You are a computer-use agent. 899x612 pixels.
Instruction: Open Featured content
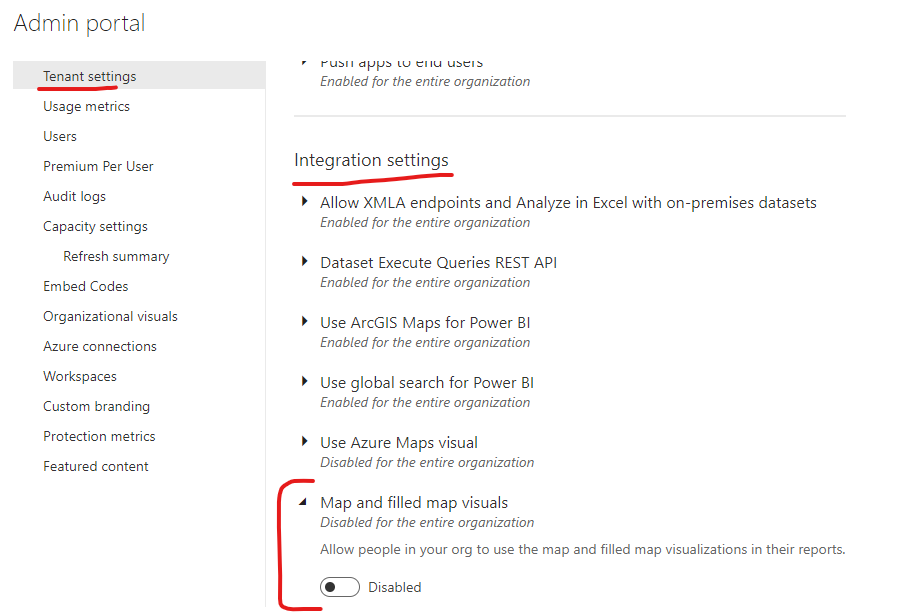tap(96, 466)
